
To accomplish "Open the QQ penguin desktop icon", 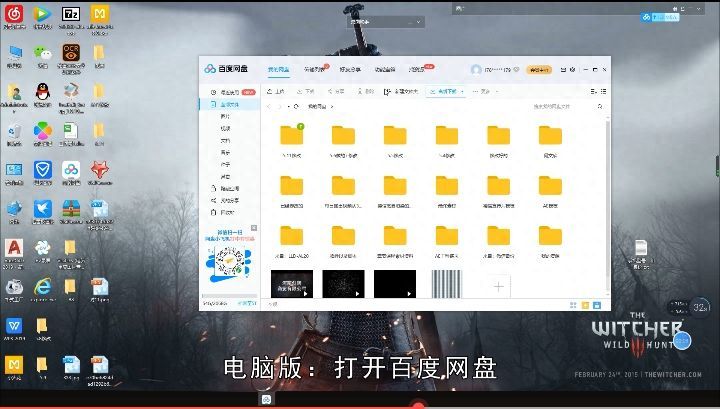I will (x=42, y=92).
